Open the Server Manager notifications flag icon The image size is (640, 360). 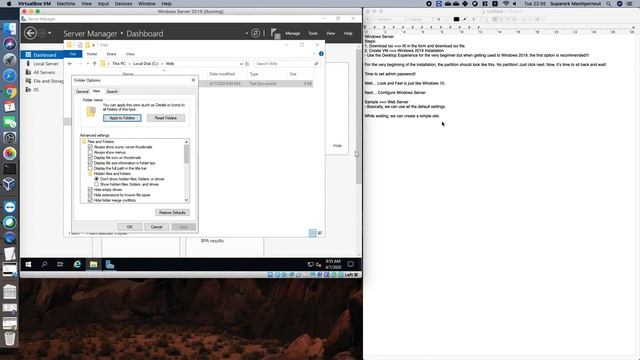click(275, 33)
